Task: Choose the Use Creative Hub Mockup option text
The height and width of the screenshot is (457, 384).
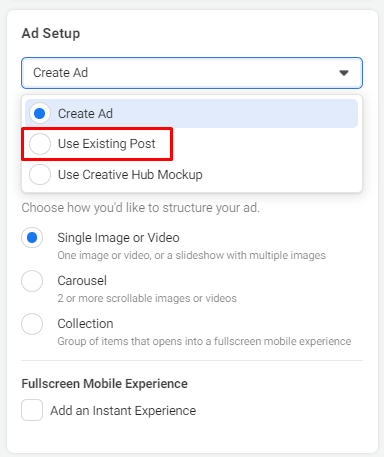Action: pos(130,175)
